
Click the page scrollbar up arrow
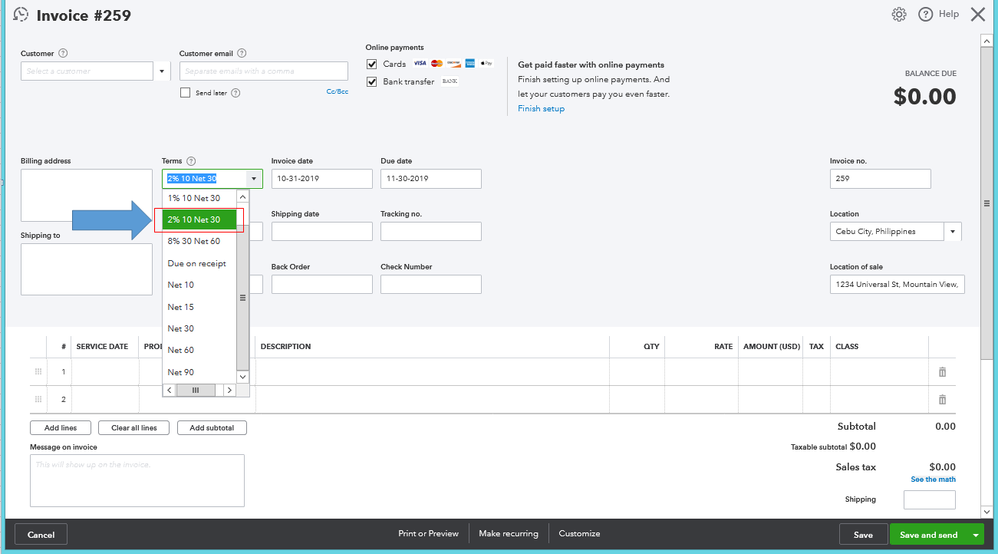pos(987,41)
